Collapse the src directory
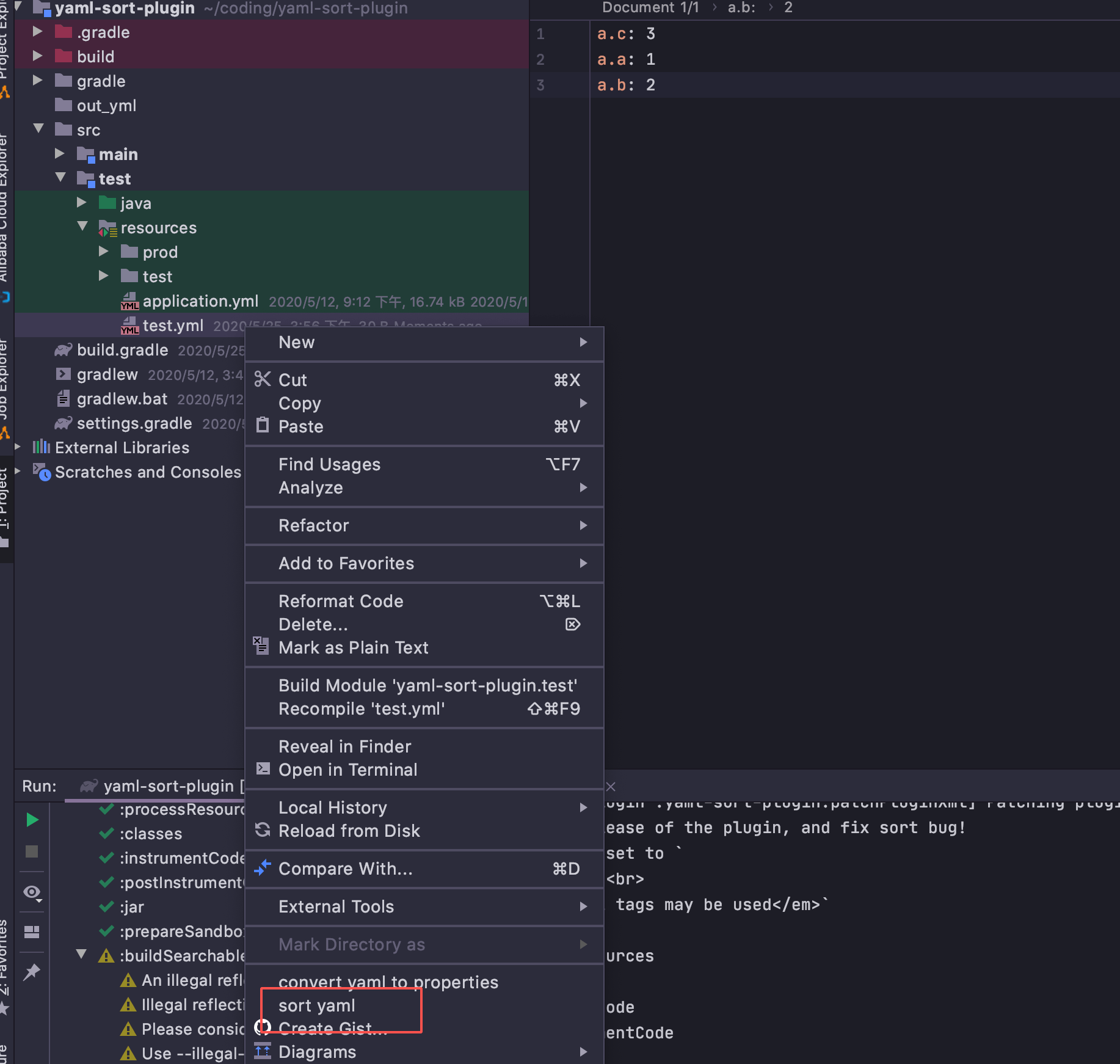 click(x=39, y=129)
